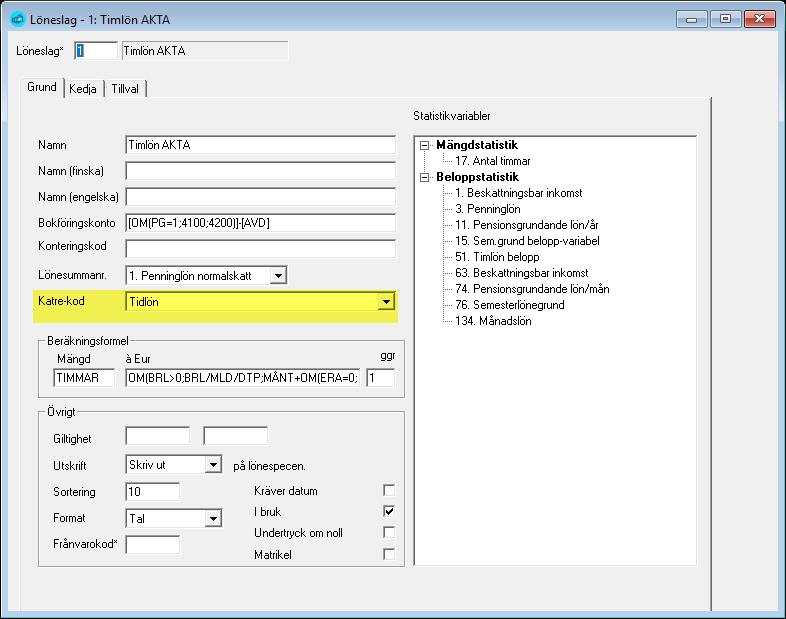Tick the Matrikel checkbox

point(388,554)
